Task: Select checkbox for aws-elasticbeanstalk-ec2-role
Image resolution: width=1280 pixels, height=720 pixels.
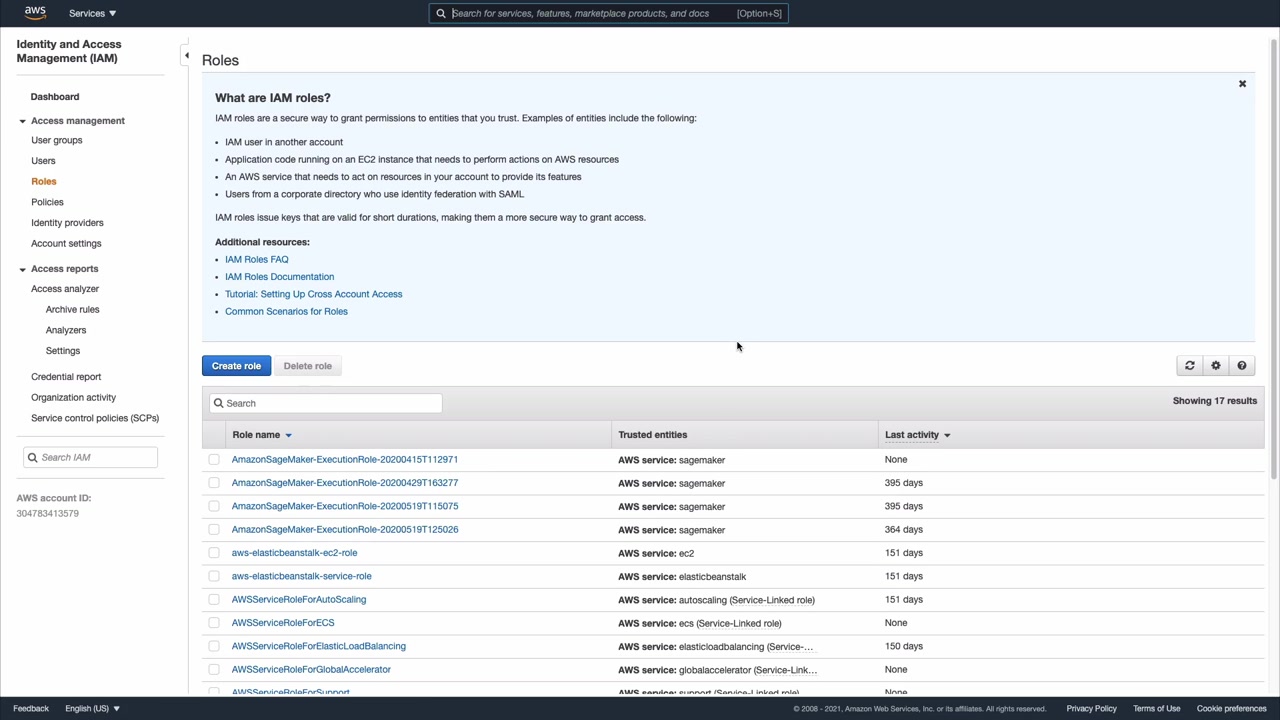Action: point(214,553)
